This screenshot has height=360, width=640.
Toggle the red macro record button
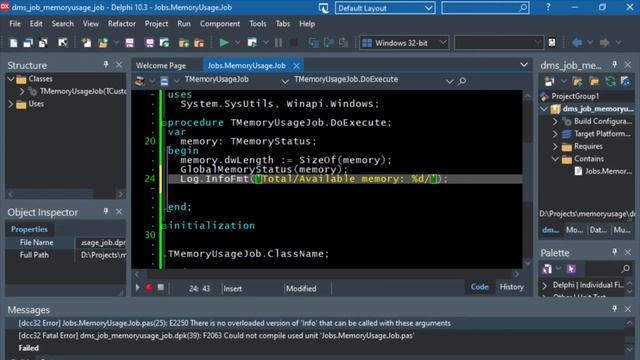click(x=149, y=288)
